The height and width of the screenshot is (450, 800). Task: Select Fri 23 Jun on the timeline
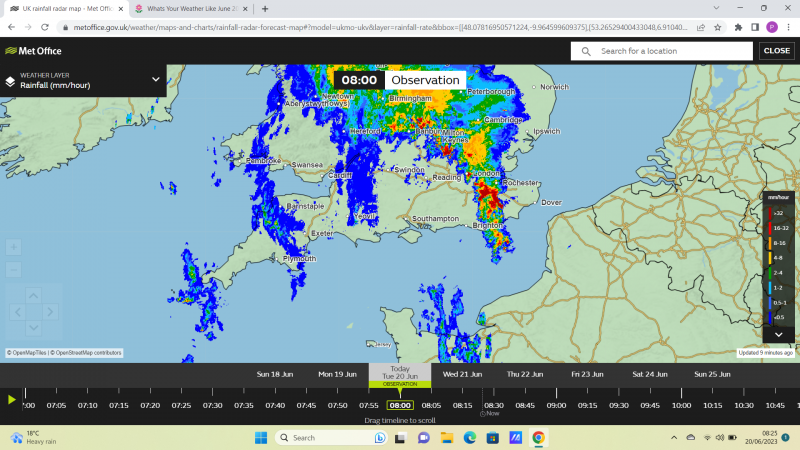pyautogui.click(x=587, y=374)
